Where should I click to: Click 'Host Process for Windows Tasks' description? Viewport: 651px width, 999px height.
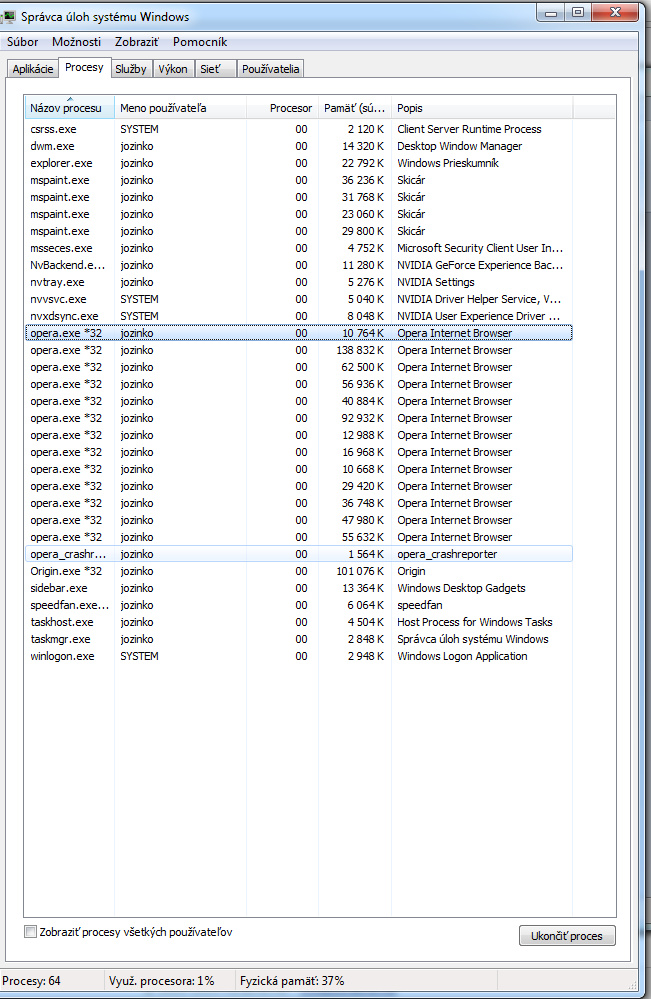coord(475,622)
